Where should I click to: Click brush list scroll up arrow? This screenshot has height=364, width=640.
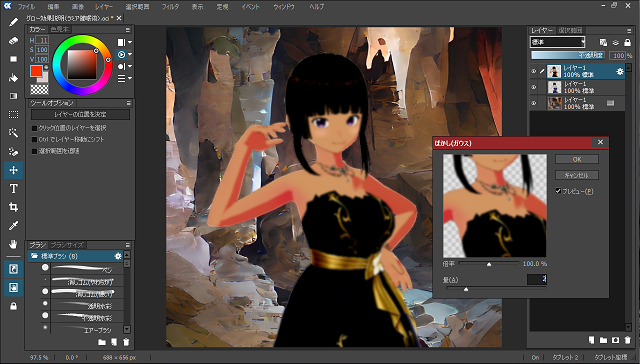coord(127,255)
